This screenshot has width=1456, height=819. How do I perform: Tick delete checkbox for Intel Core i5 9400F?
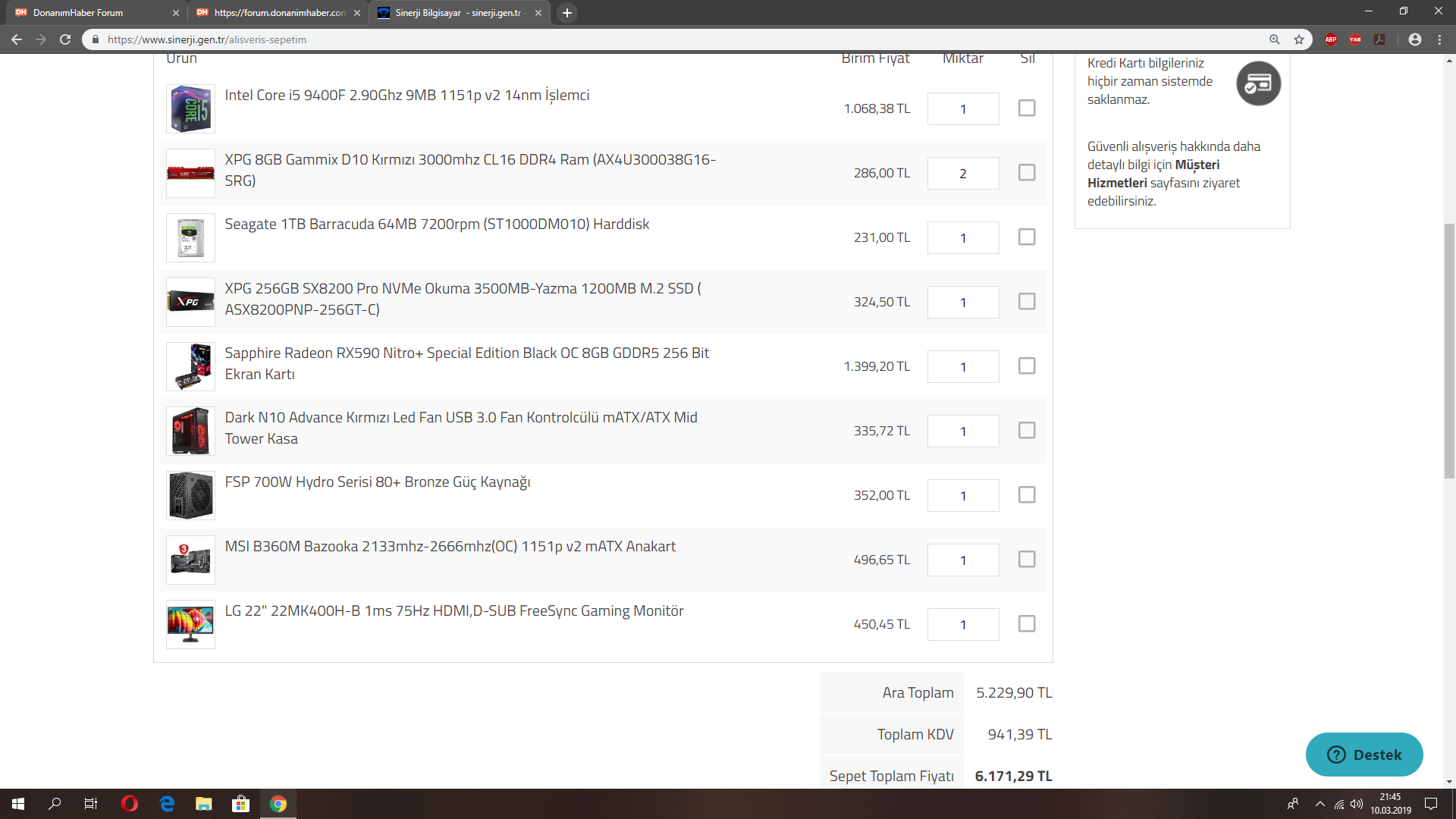[1027, 108]
